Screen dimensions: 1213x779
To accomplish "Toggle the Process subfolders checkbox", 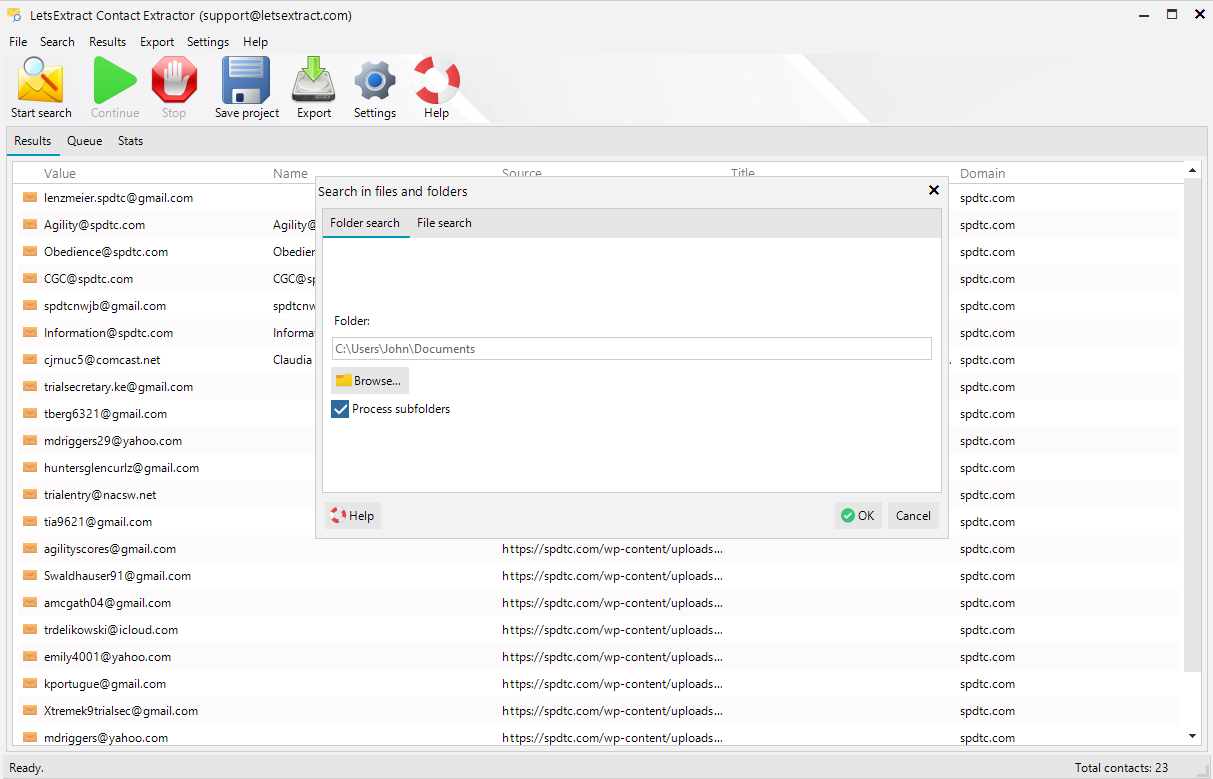I will click(x=340, y=408).
